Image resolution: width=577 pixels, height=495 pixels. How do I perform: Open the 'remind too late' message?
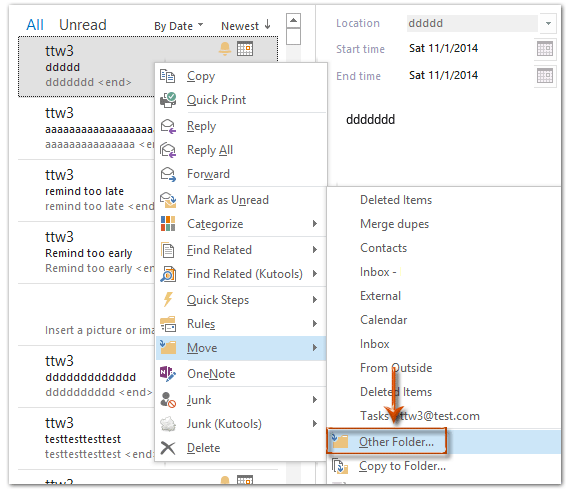(x=86, y=191)
